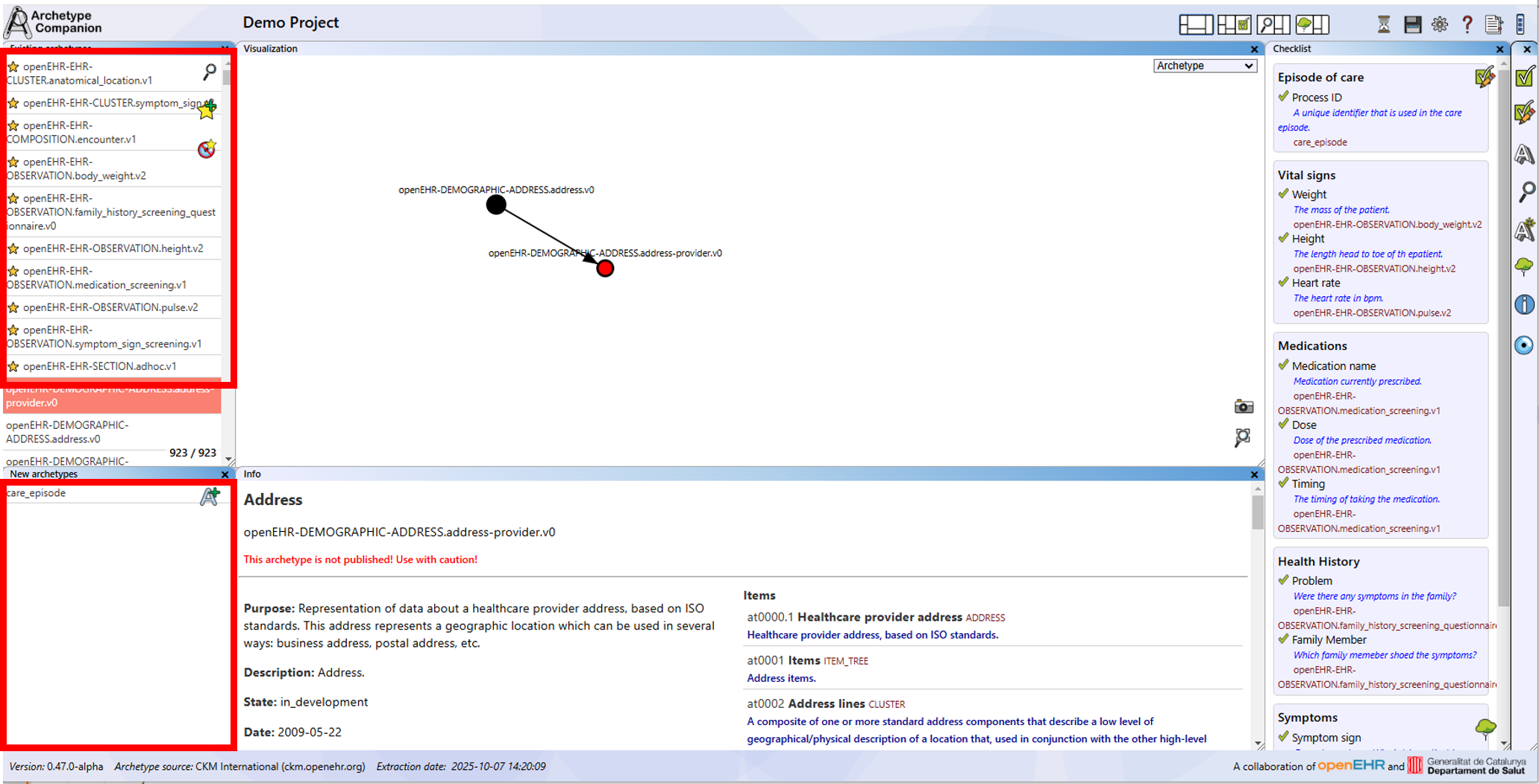The image size is (1539, 784).
Task: Open help with the red question mark
Action: point(1467,25)
